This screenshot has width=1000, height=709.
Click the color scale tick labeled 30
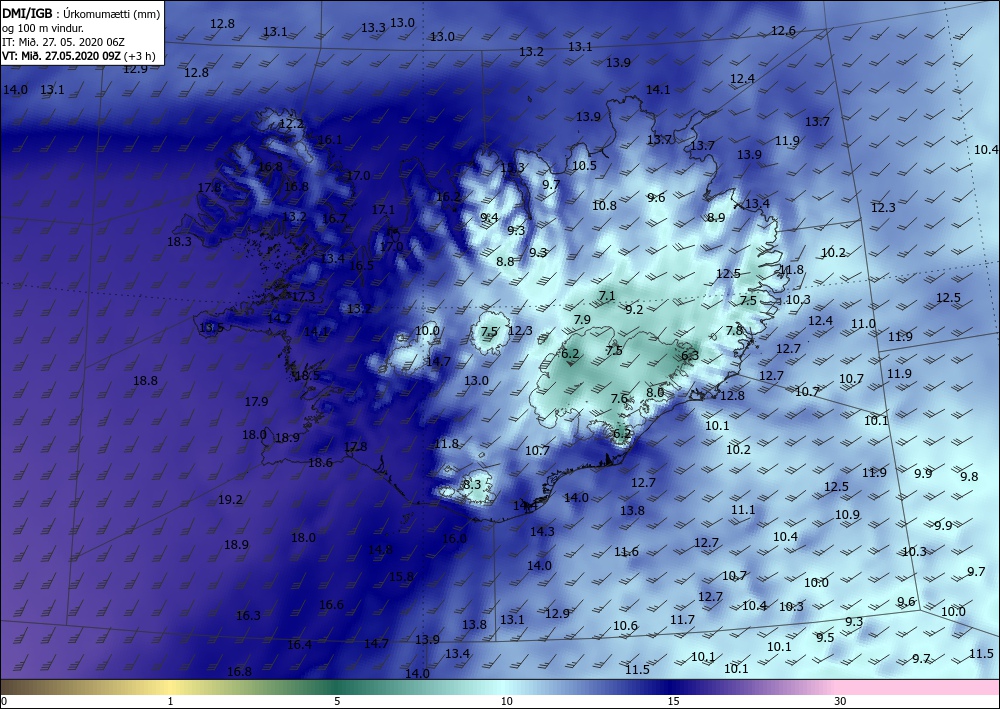coord(840,701)
